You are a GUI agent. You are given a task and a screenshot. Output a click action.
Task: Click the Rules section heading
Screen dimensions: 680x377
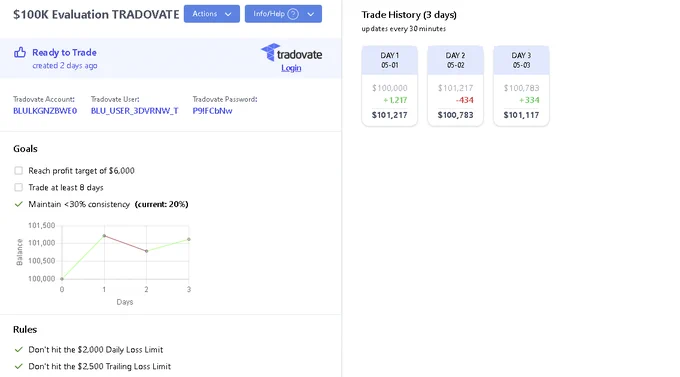tap(25, 330)
